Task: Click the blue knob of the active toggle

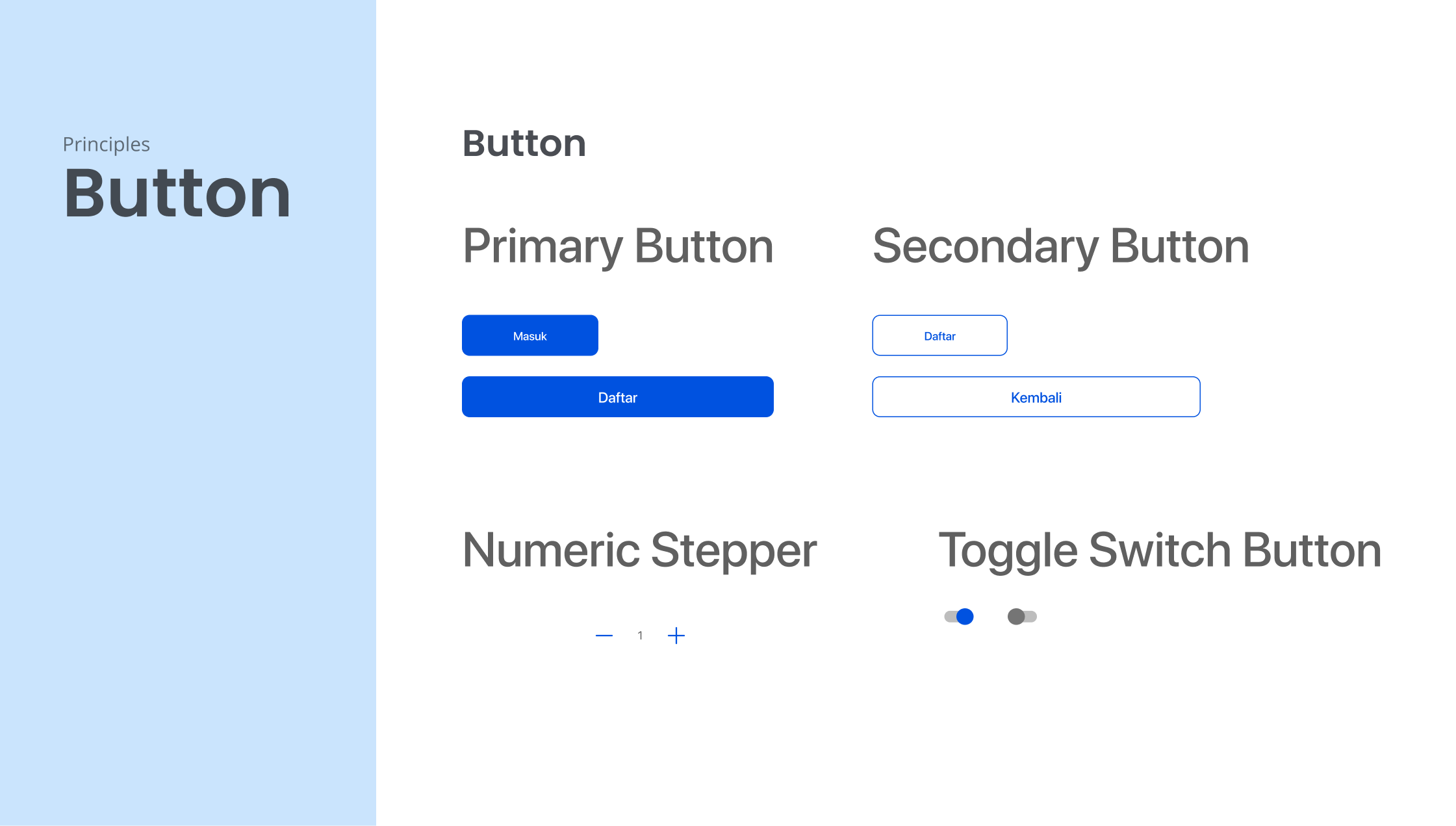Action: click(x=965, y=616)
